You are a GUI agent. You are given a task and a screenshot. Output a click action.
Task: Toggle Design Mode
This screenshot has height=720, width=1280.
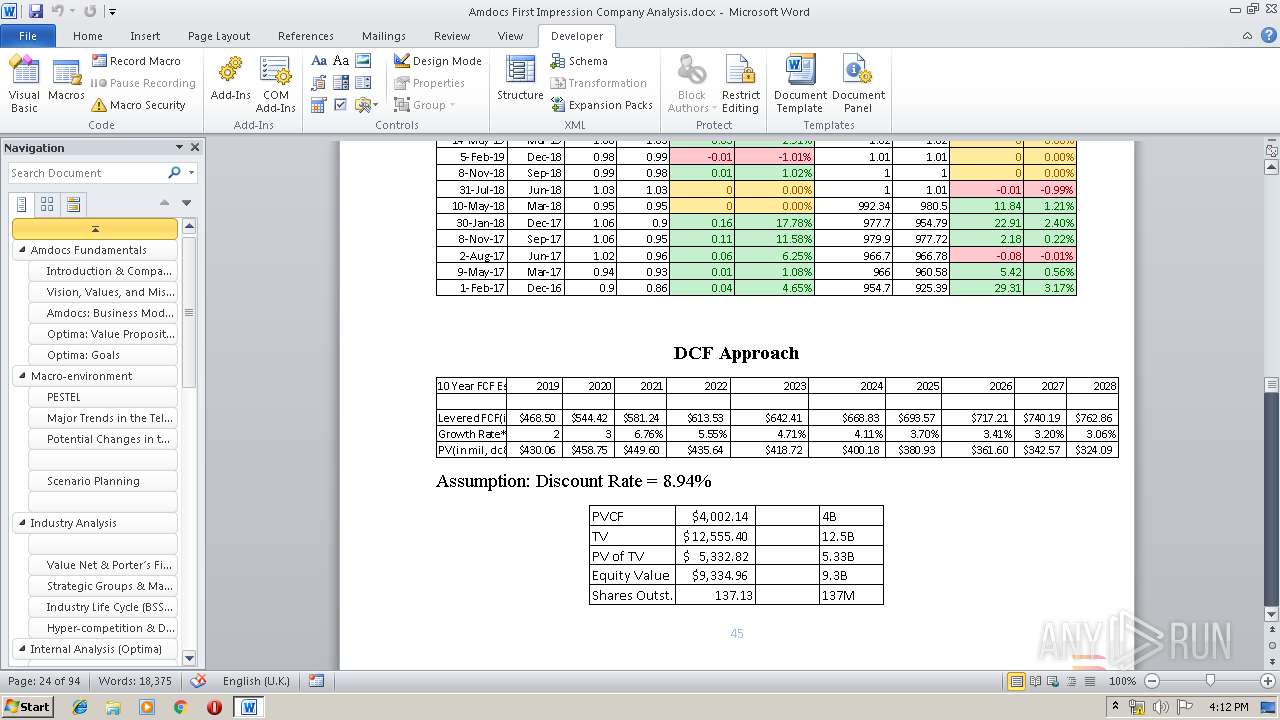pyautogui.click(x=437, y=61)
